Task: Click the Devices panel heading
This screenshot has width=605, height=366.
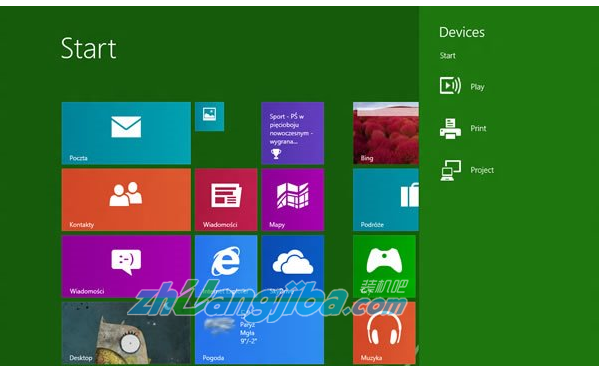Action: point(462,32)
